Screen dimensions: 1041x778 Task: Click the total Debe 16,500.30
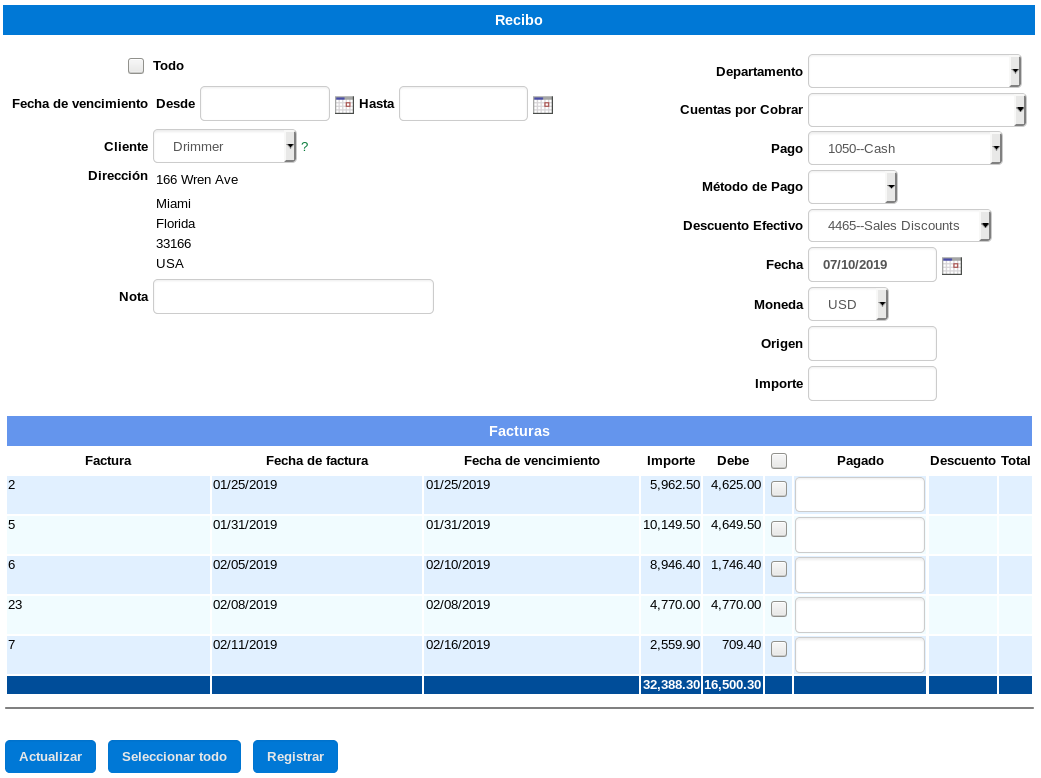coord(733,684)
